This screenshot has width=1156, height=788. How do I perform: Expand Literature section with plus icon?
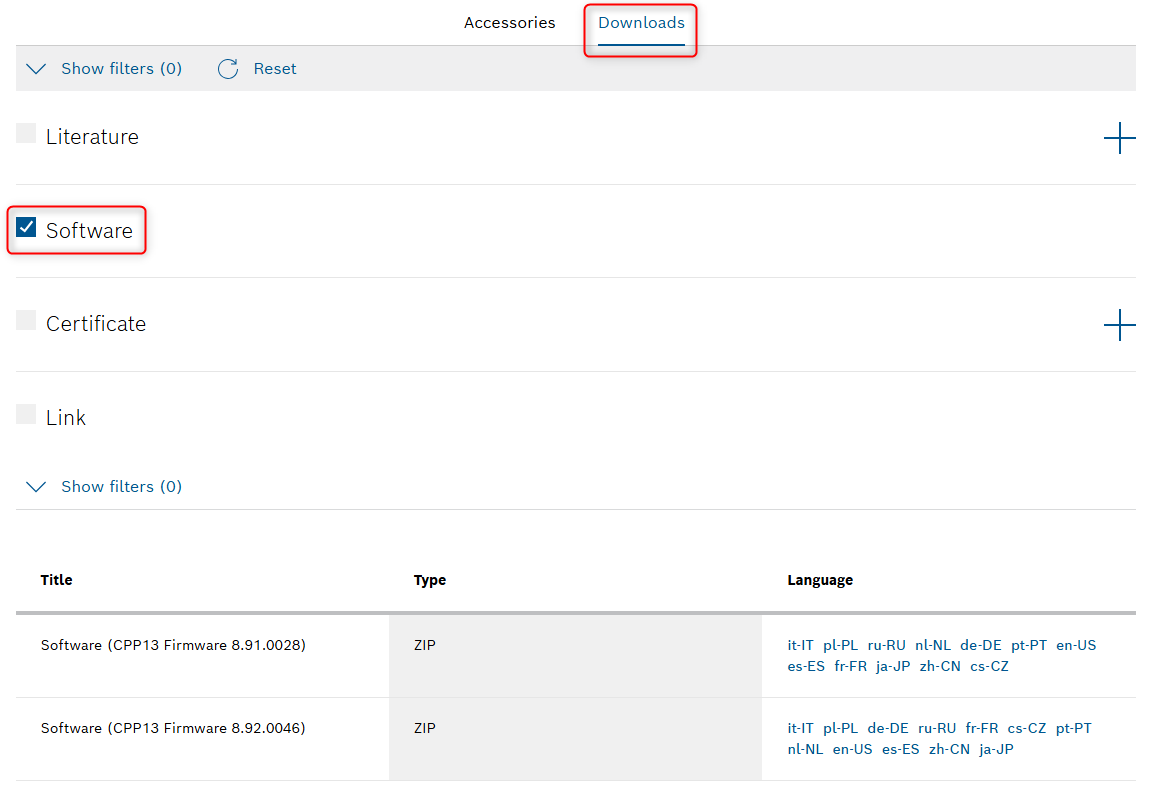(1119, 138)
